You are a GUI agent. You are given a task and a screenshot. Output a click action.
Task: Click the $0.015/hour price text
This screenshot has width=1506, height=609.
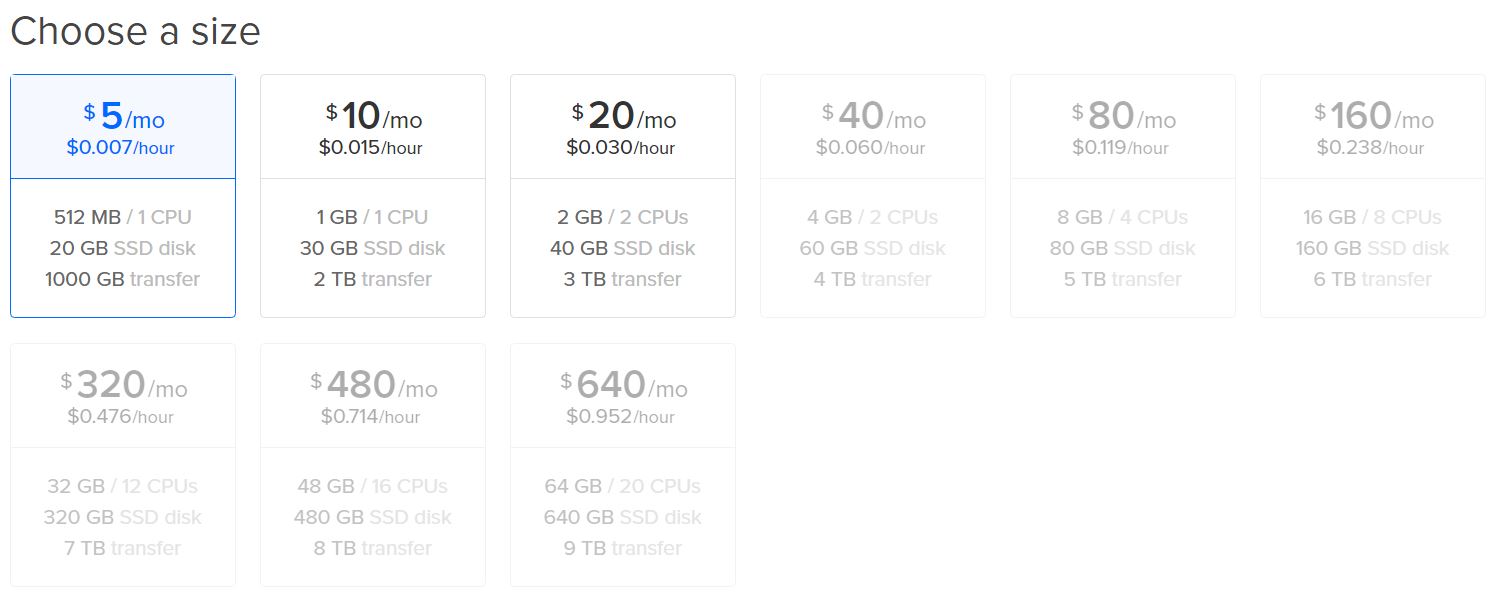click(371, 148)
